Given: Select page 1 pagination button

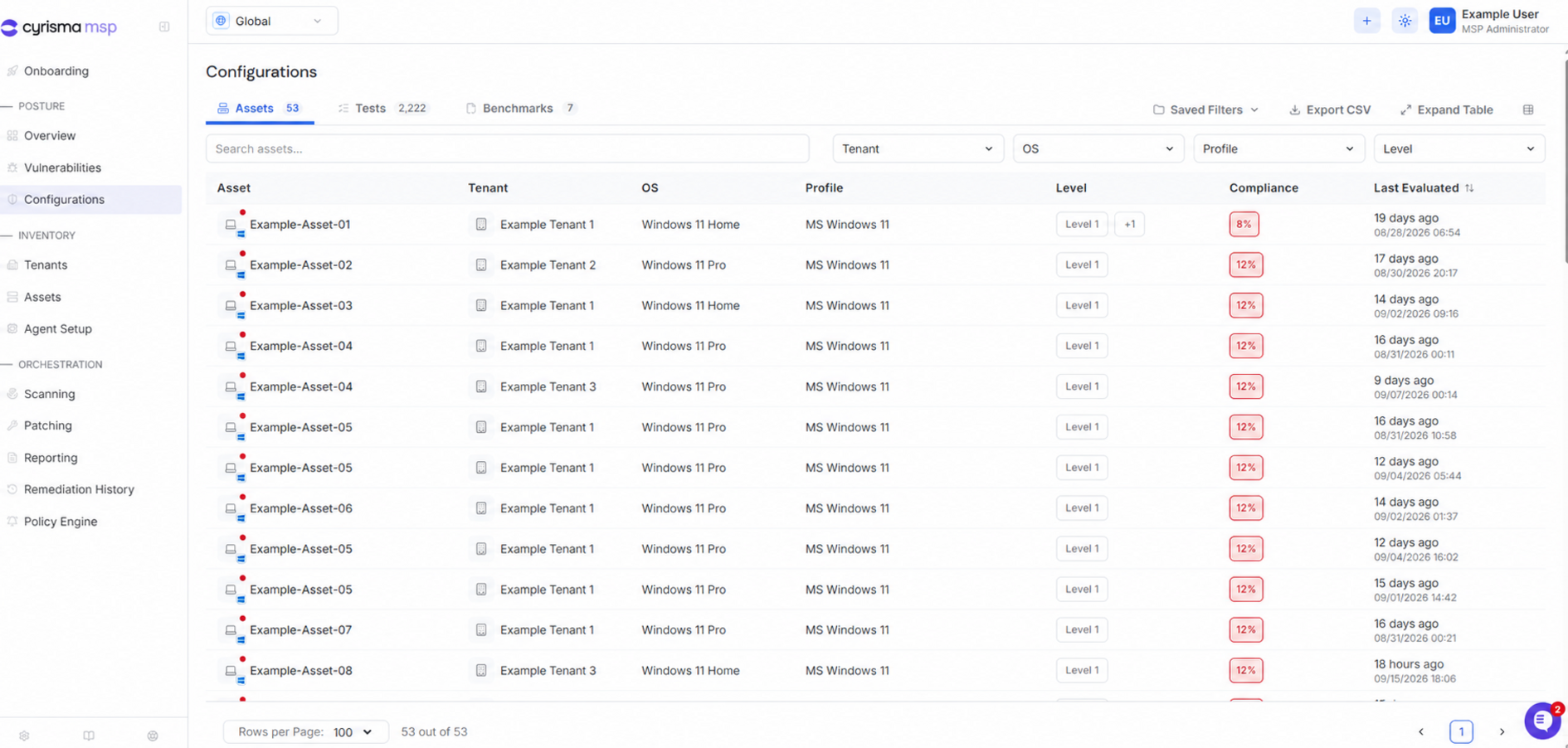Looking at the screenshot, I should (1461, 731).
